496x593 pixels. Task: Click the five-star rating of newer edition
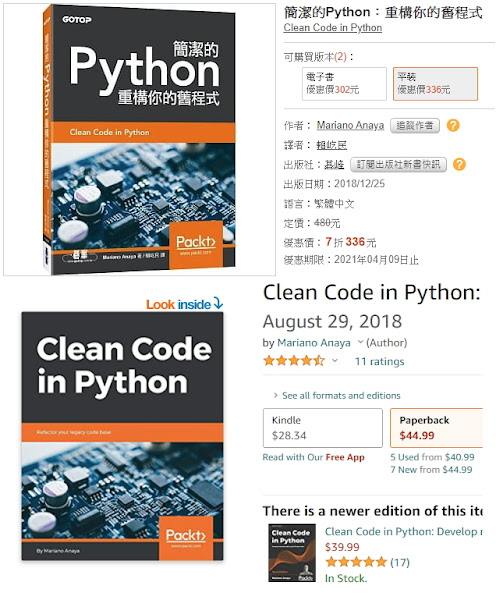point(356,562)
